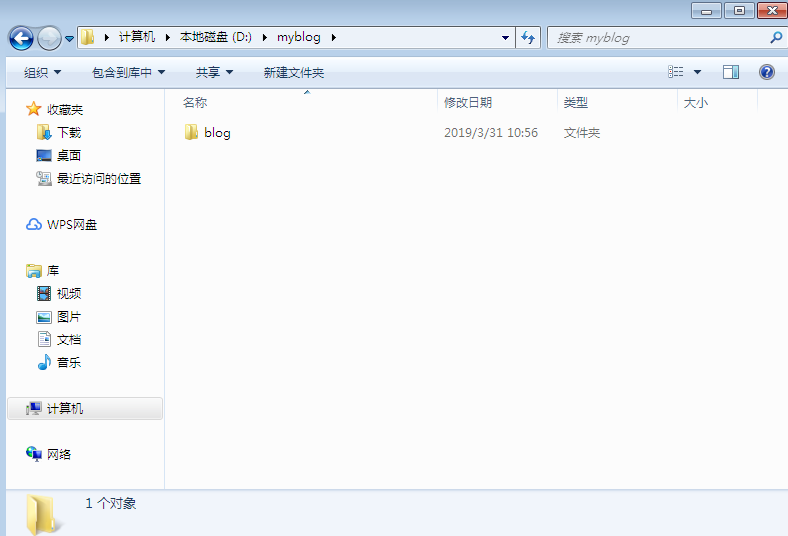Create a folder with 新建文件夹
Image resolution: width=788 pixels, height=536 pixels.
click(x=293, y=72)
